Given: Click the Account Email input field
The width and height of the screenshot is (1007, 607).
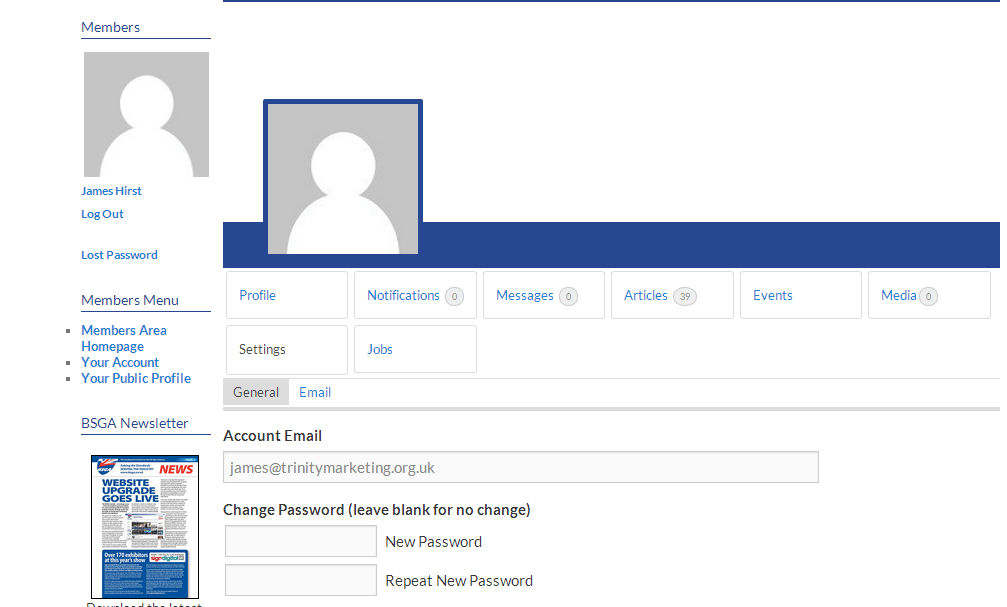Looking at the screenshot, I should click(521, 467).
